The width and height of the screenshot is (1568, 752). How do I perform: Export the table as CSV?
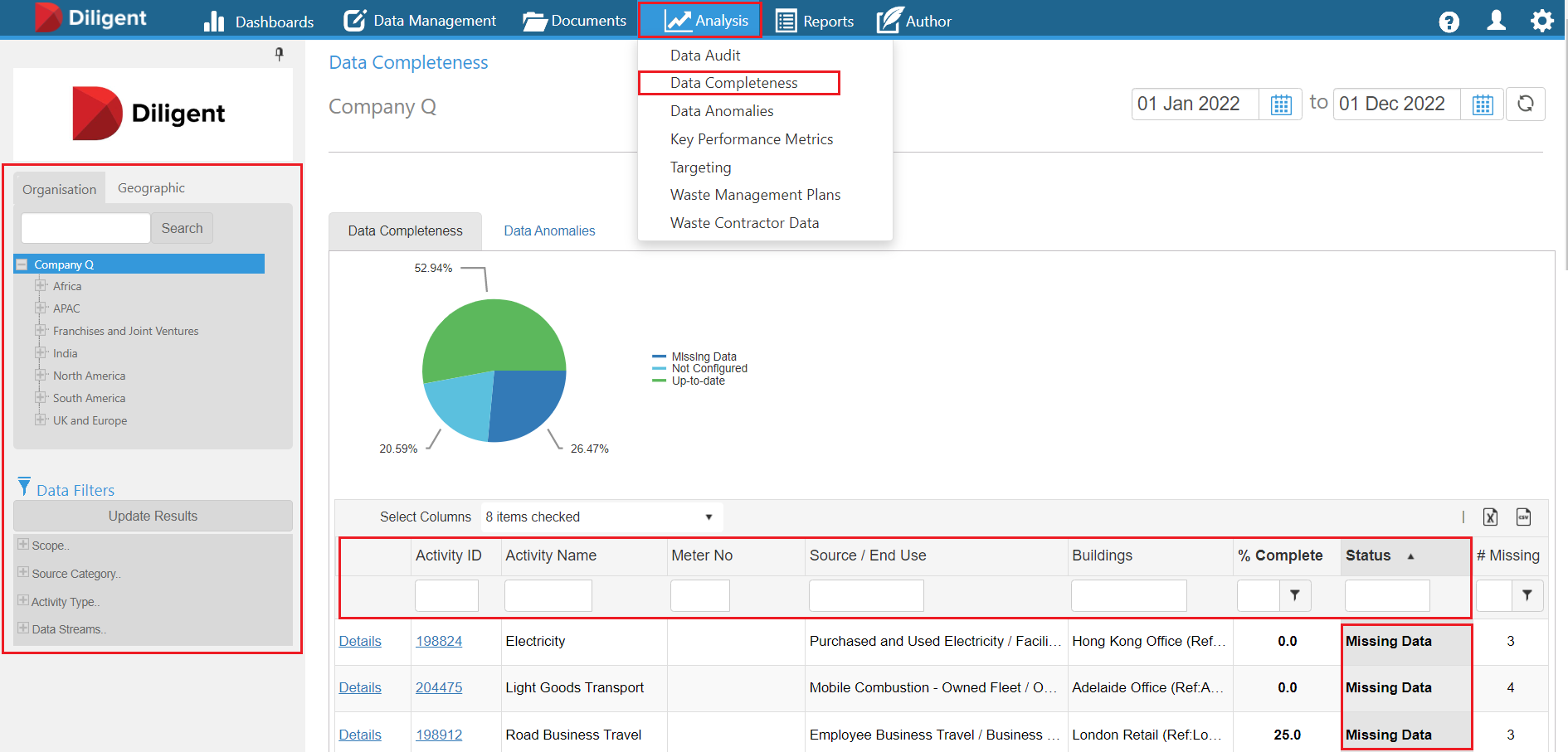click(x=1523, y=517)
